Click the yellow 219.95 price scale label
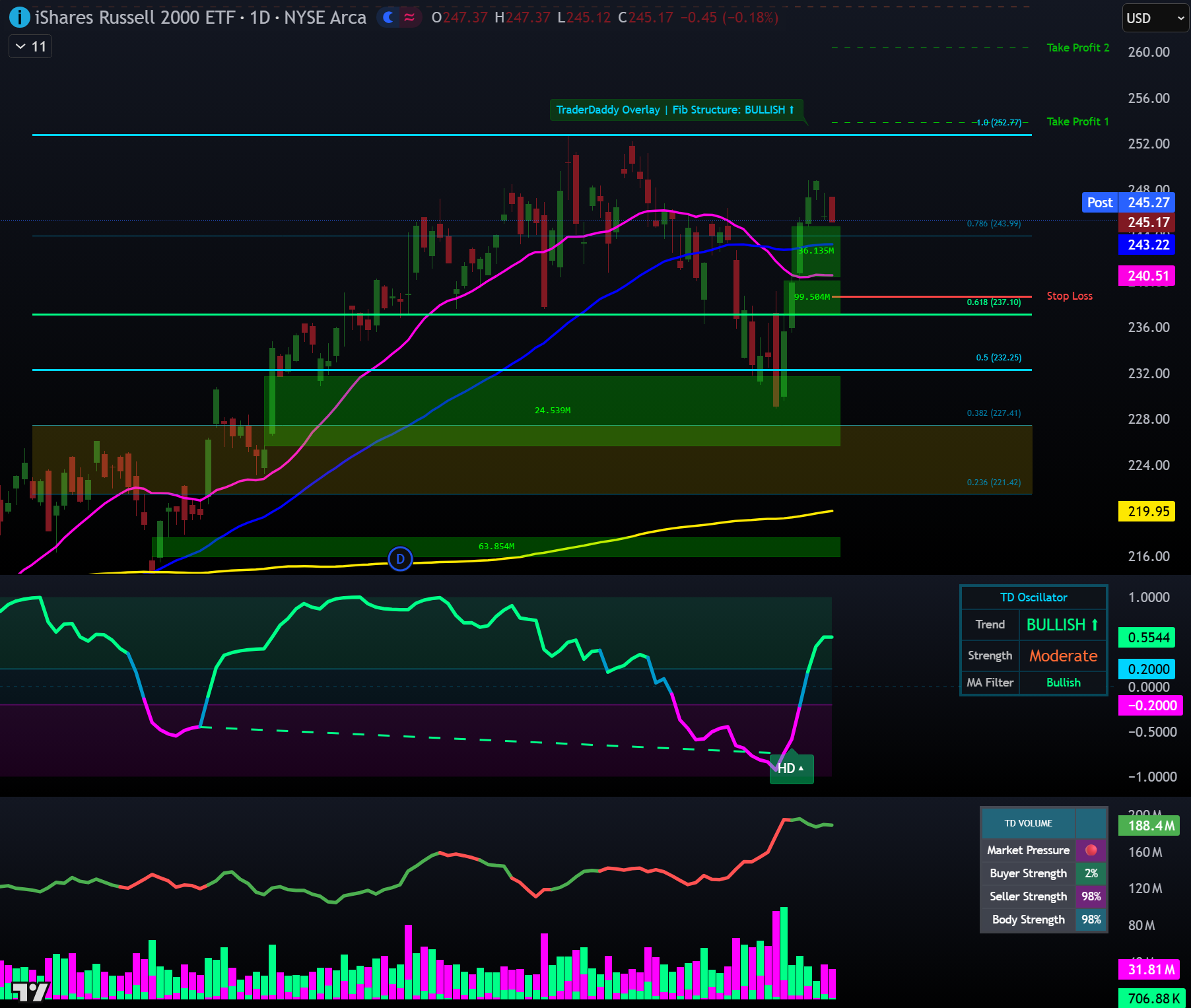1191x1008 pixels. (1147, 512)
